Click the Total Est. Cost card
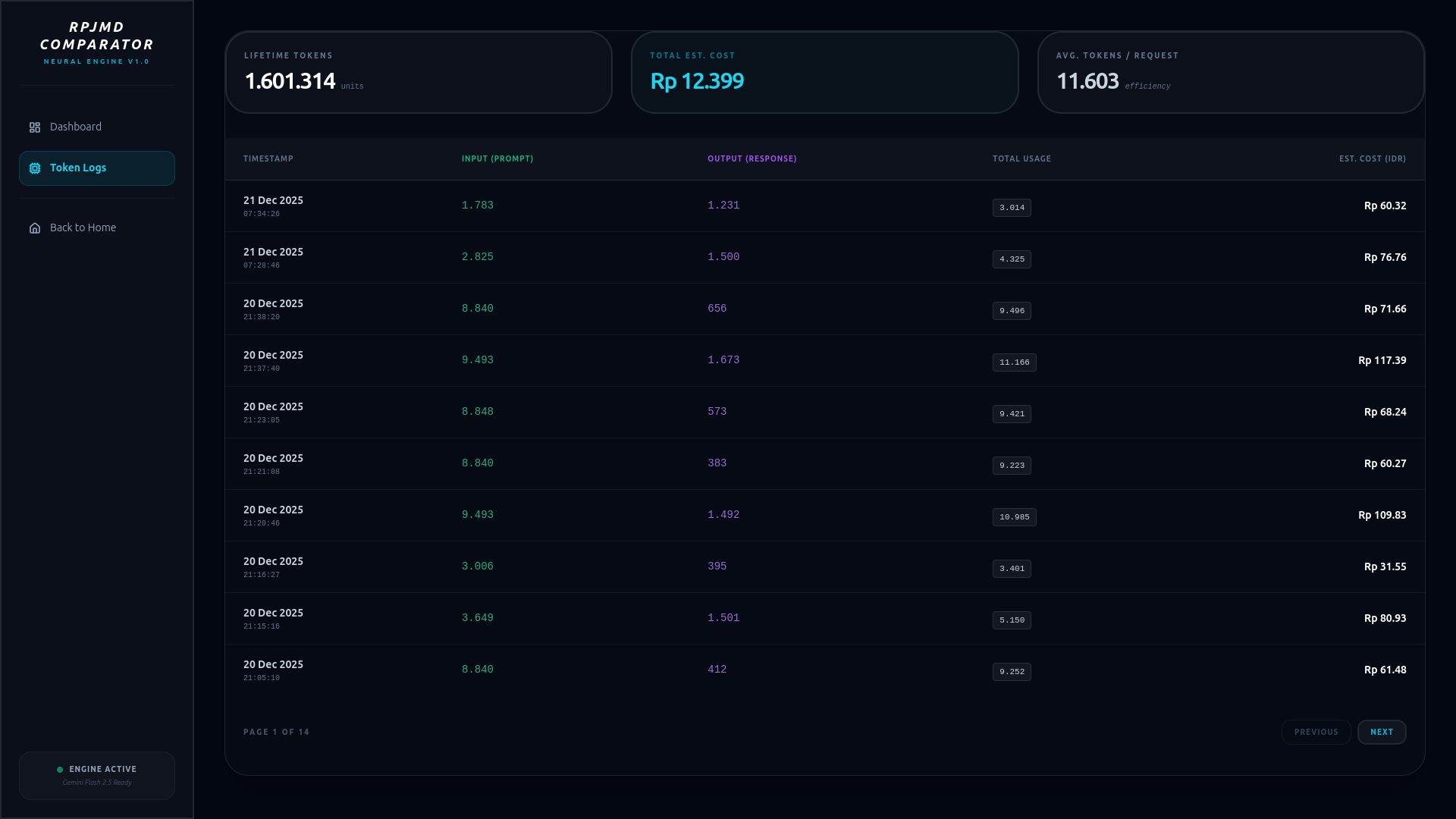Screen dimensions: 1456x819 click(824, 72)
